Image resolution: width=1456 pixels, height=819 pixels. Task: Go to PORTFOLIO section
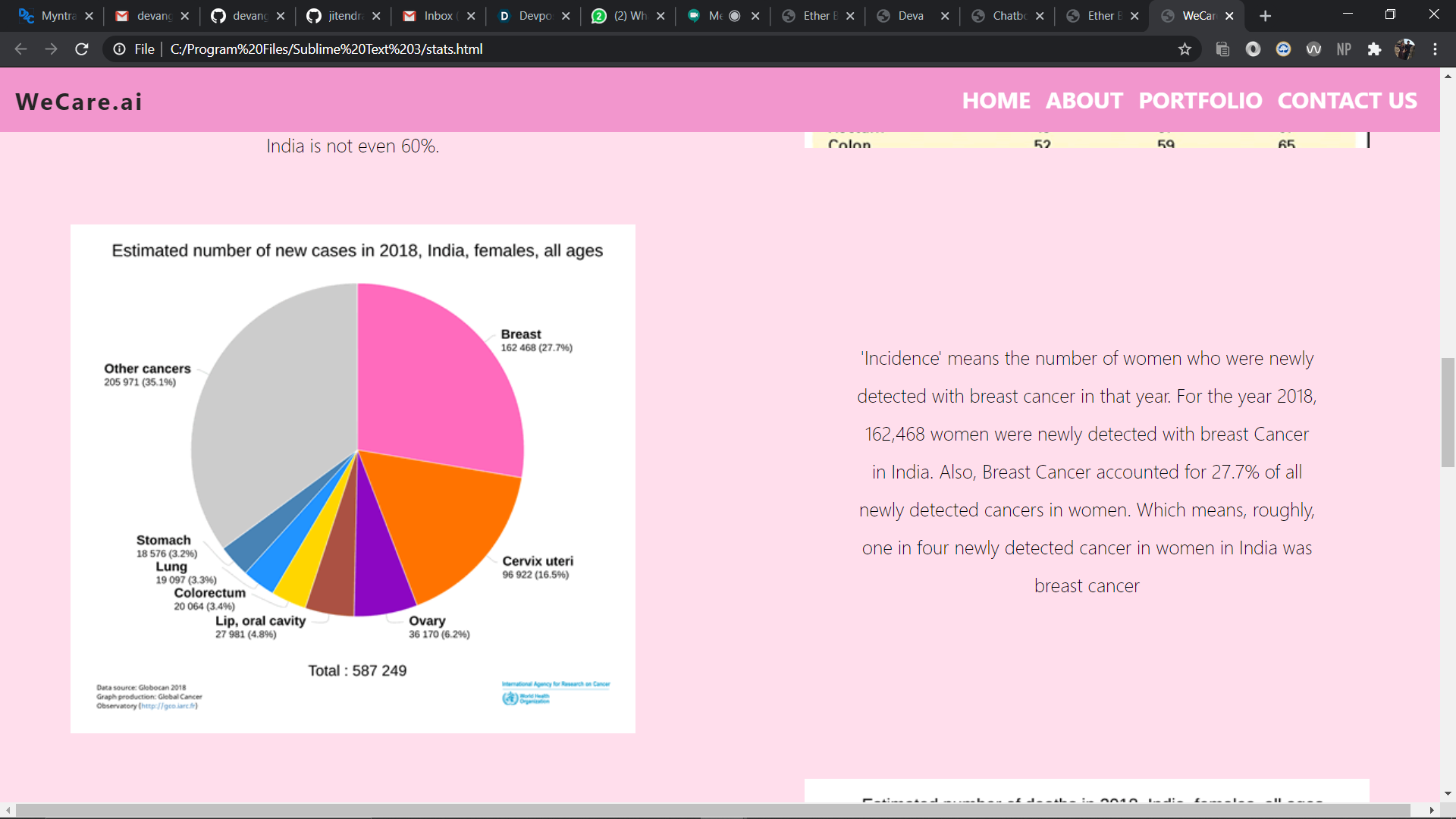click(x=1200, y=101)
